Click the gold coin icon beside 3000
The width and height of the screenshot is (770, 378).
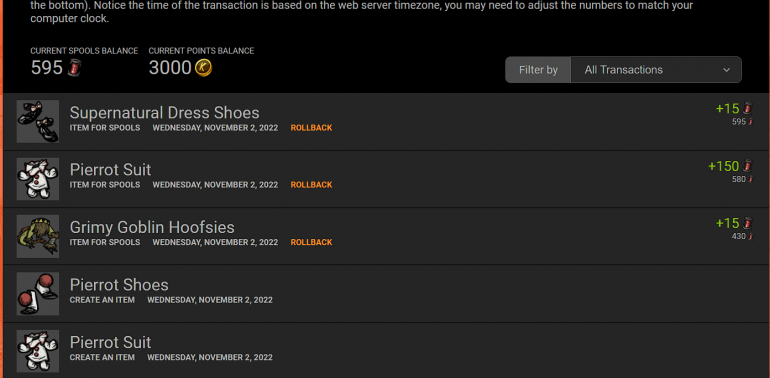pos(203,68)
